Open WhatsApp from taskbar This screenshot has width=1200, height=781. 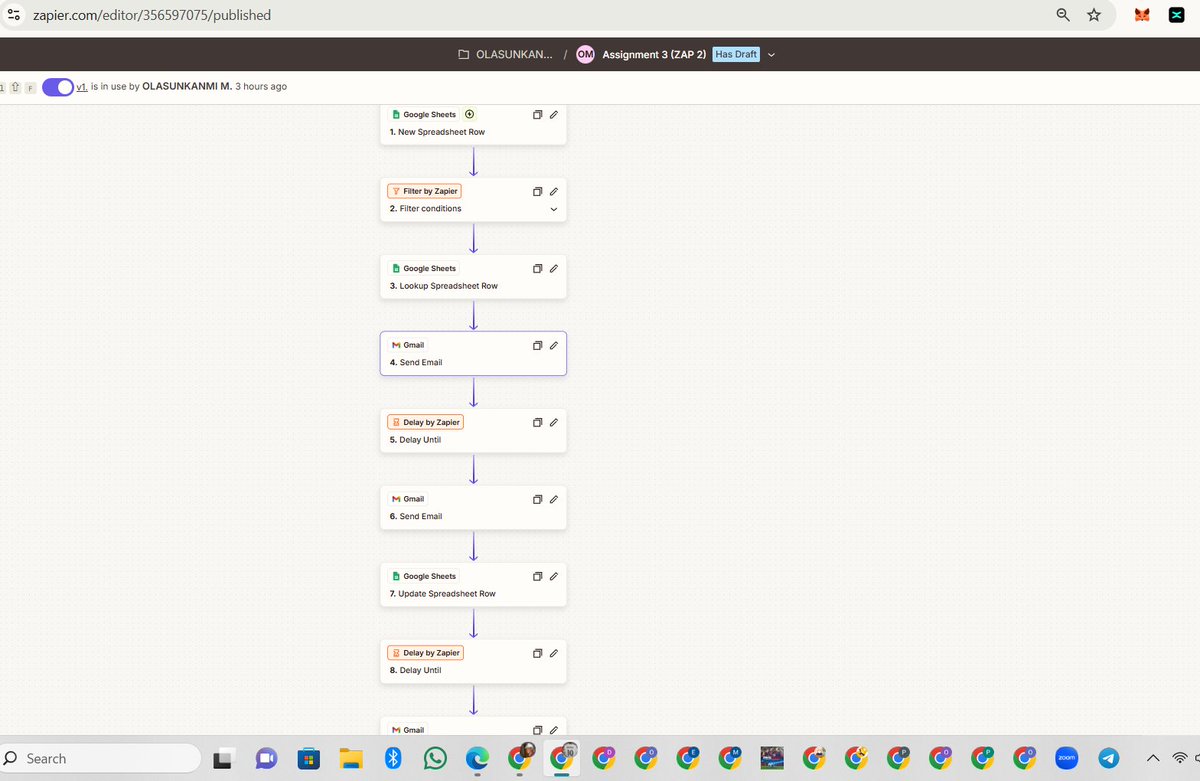point(436,759)
